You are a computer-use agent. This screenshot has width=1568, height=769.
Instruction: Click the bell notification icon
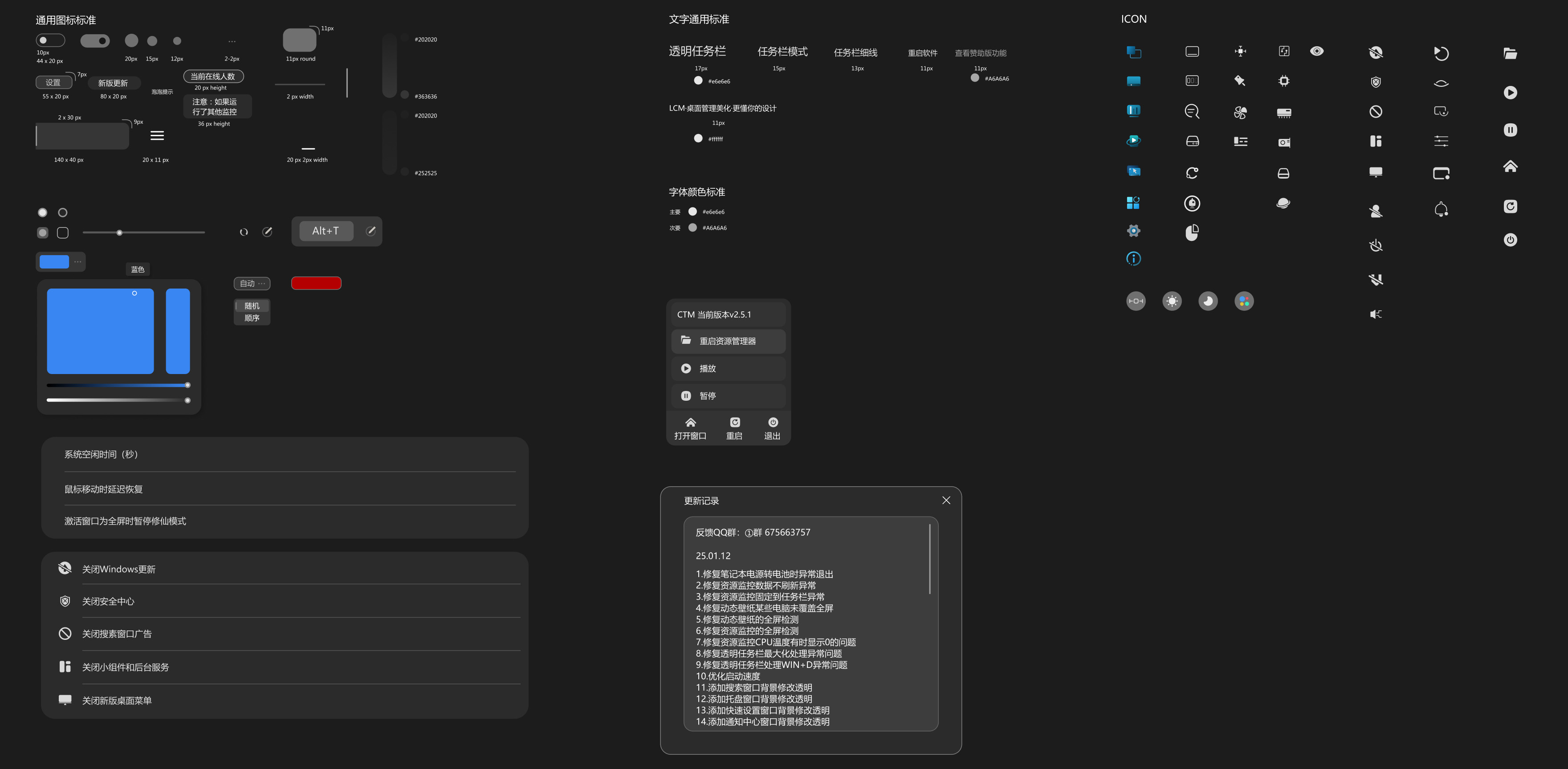pyautogui.click(x=1441, y=209)
